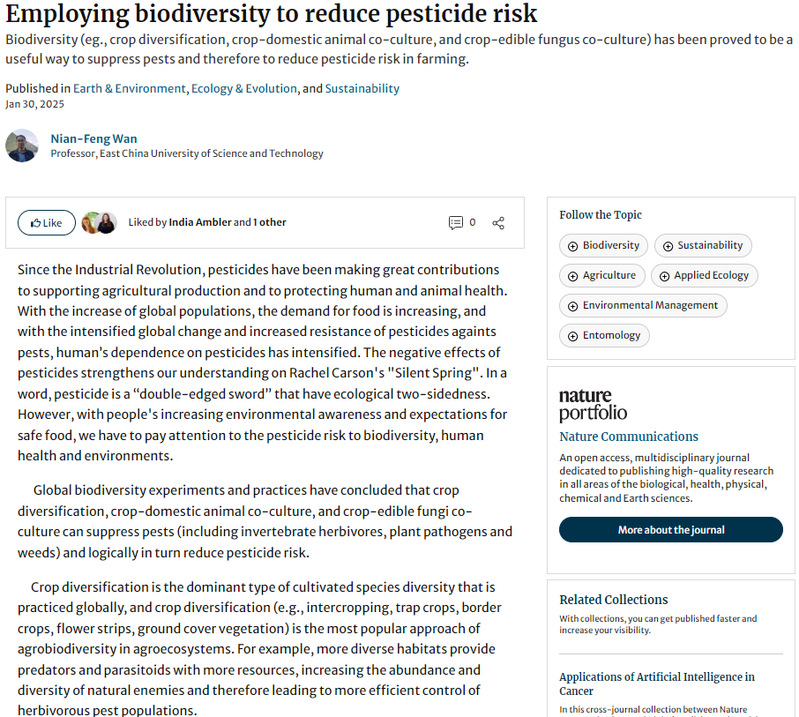Click the Like thumbs-up button
The height and width of the screenshot is (717, 799).
46,222
